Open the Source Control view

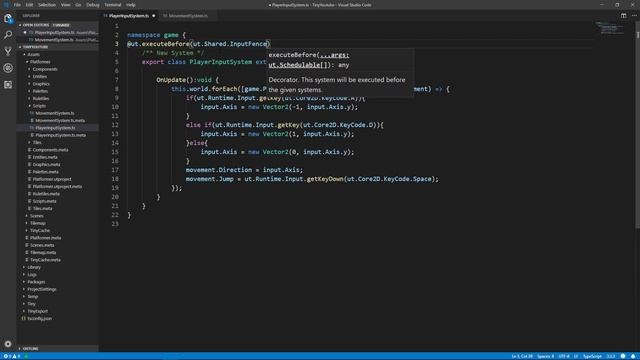[8, 51]
